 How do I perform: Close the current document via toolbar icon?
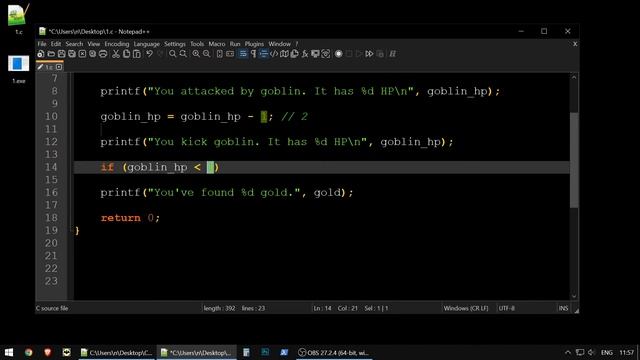[82, 54]
